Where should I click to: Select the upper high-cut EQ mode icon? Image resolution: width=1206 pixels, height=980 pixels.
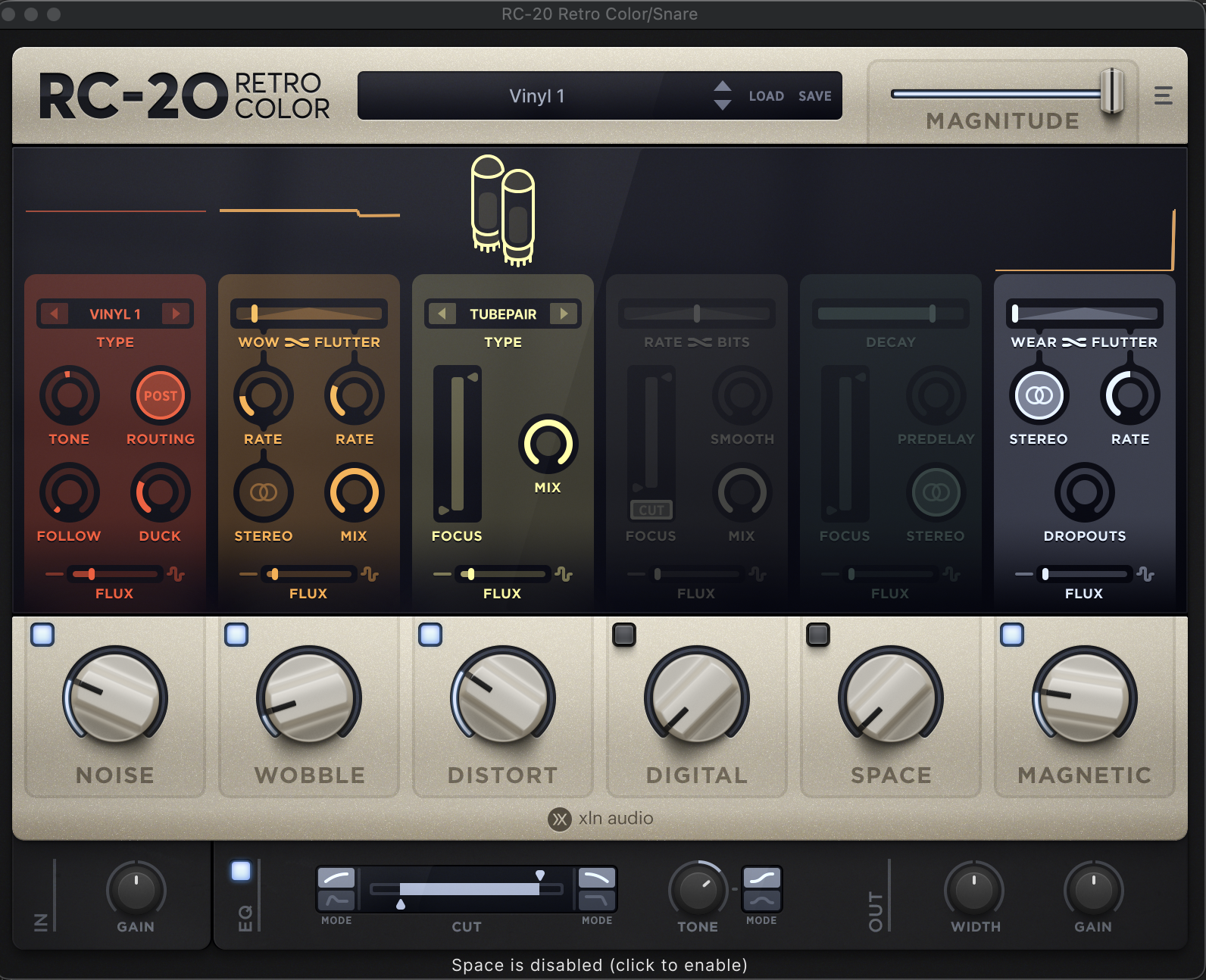(597, 879)
